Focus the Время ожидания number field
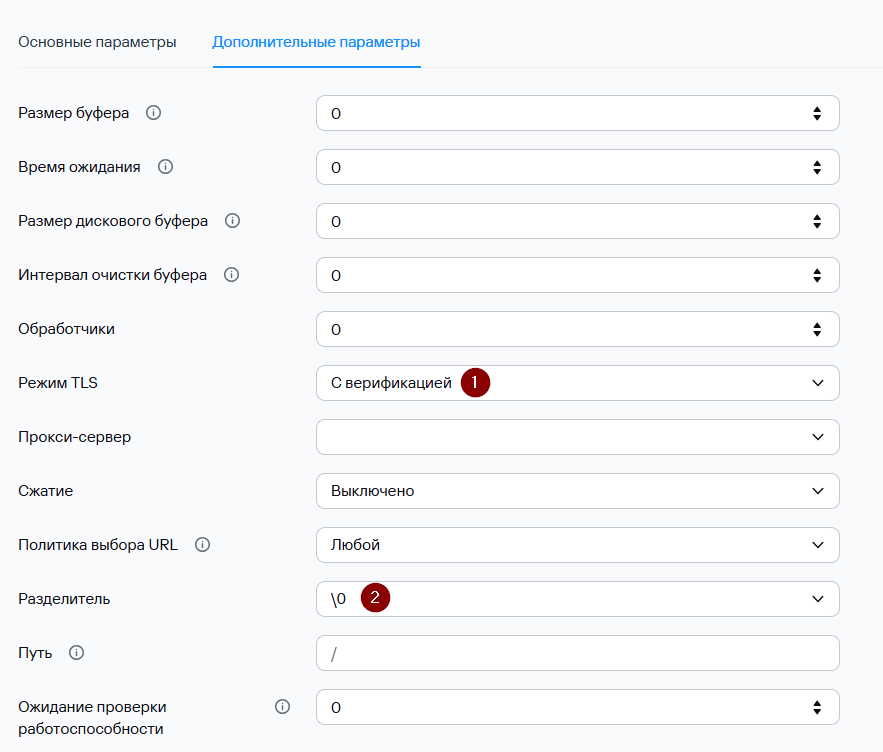This screenshot has height=752, width=883. click(x=560, y=167)
